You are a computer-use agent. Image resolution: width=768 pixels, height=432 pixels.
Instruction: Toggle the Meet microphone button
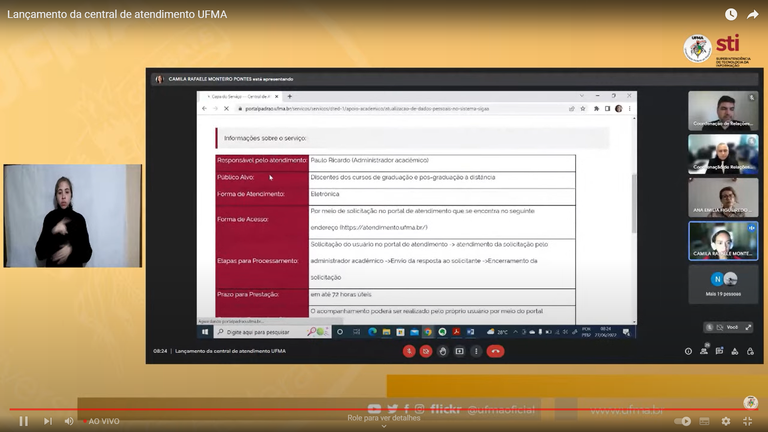(409, 351)
